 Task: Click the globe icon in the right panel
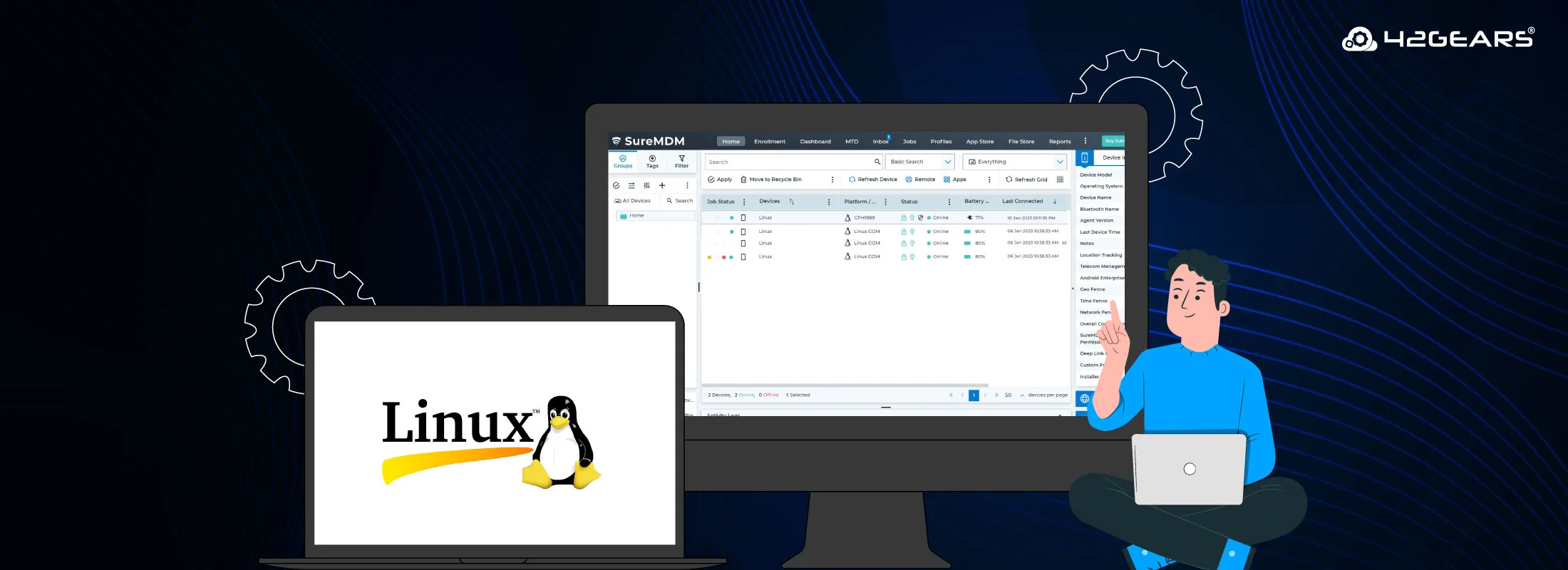coord(1085,398)
